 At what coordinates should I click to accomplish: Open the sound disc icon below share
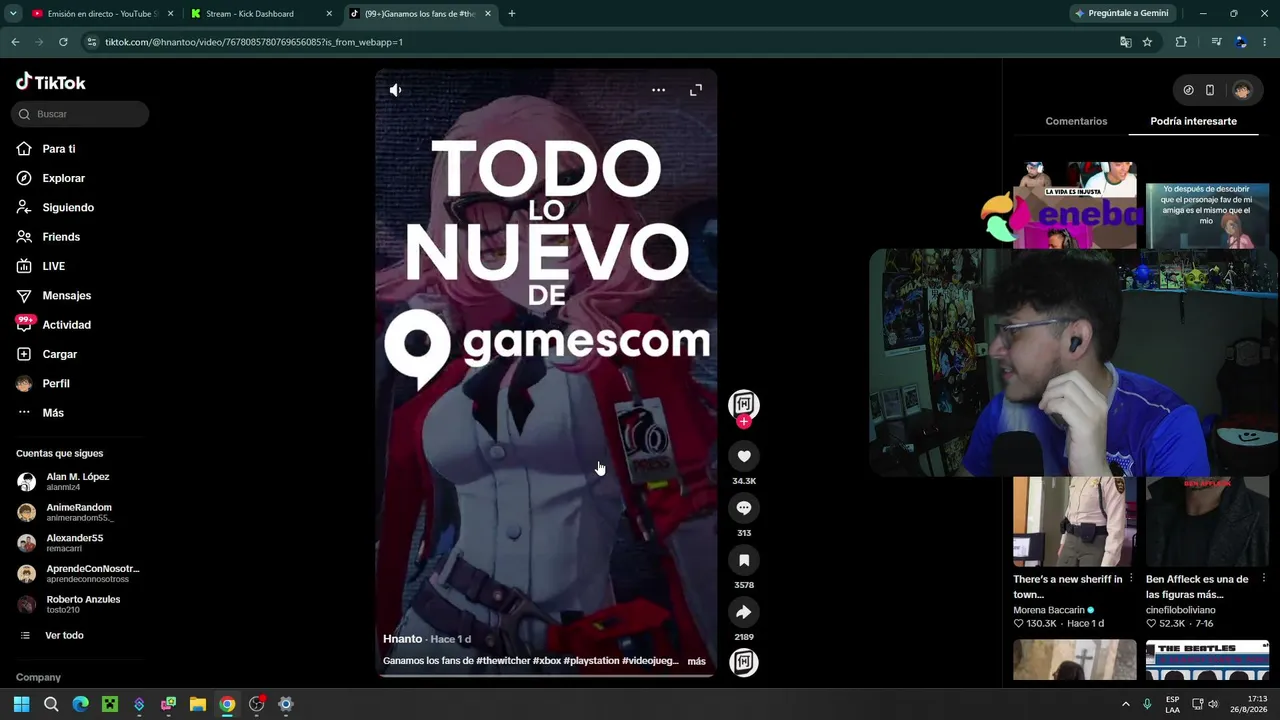coord(744,662)
